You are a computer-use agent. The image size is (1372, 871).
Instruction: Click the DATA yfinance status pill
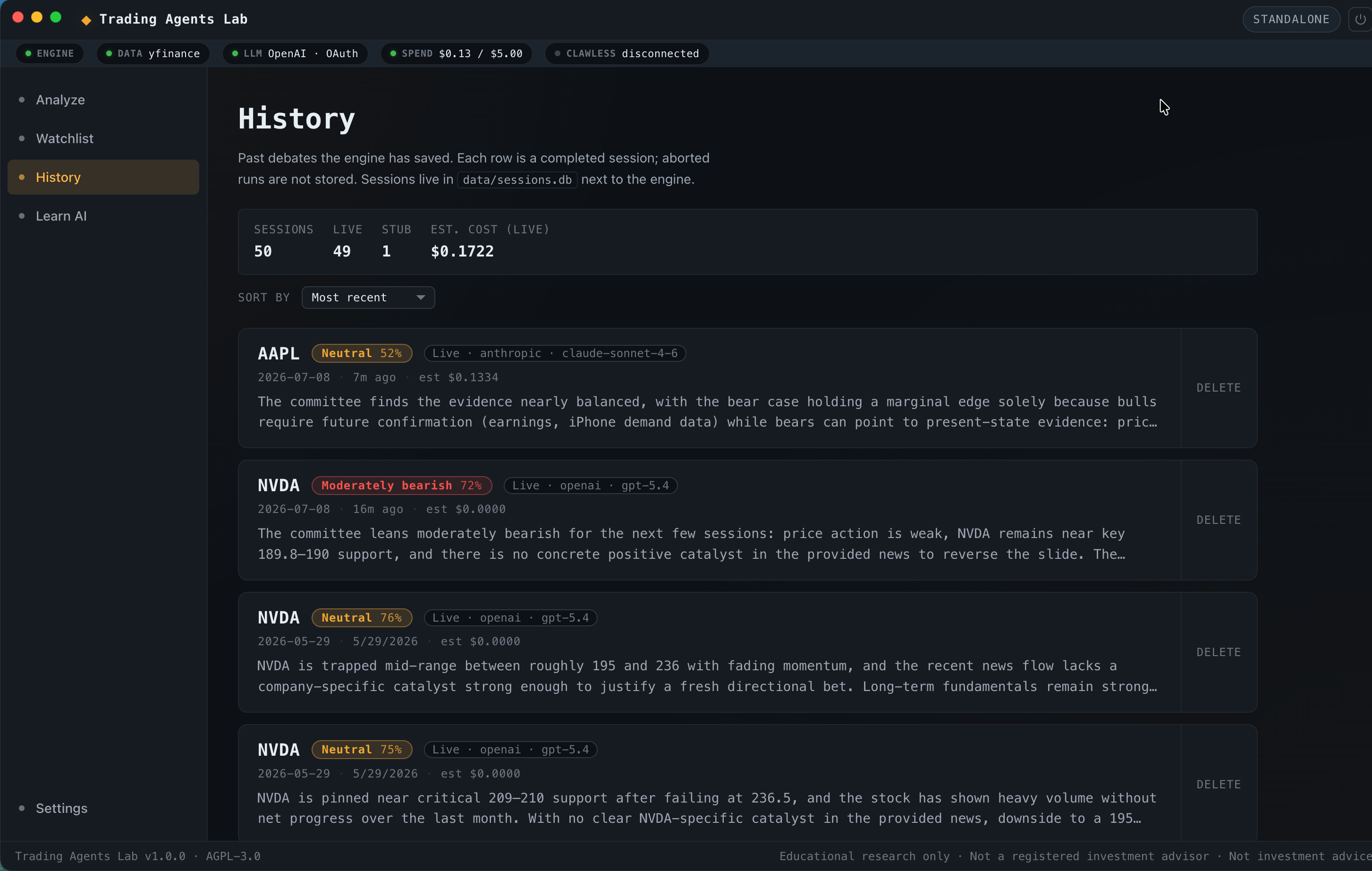[152, 53]
